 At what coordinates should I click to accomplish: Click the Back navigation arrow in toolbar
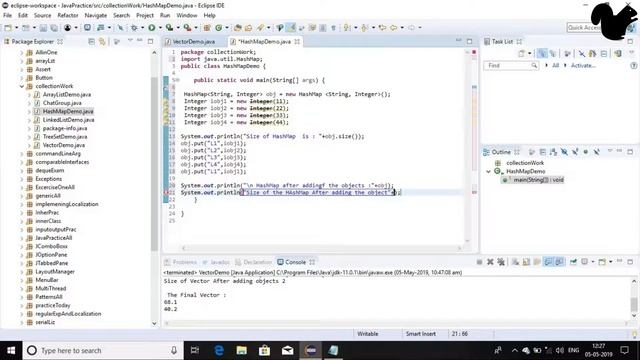[x=393, y=28]
